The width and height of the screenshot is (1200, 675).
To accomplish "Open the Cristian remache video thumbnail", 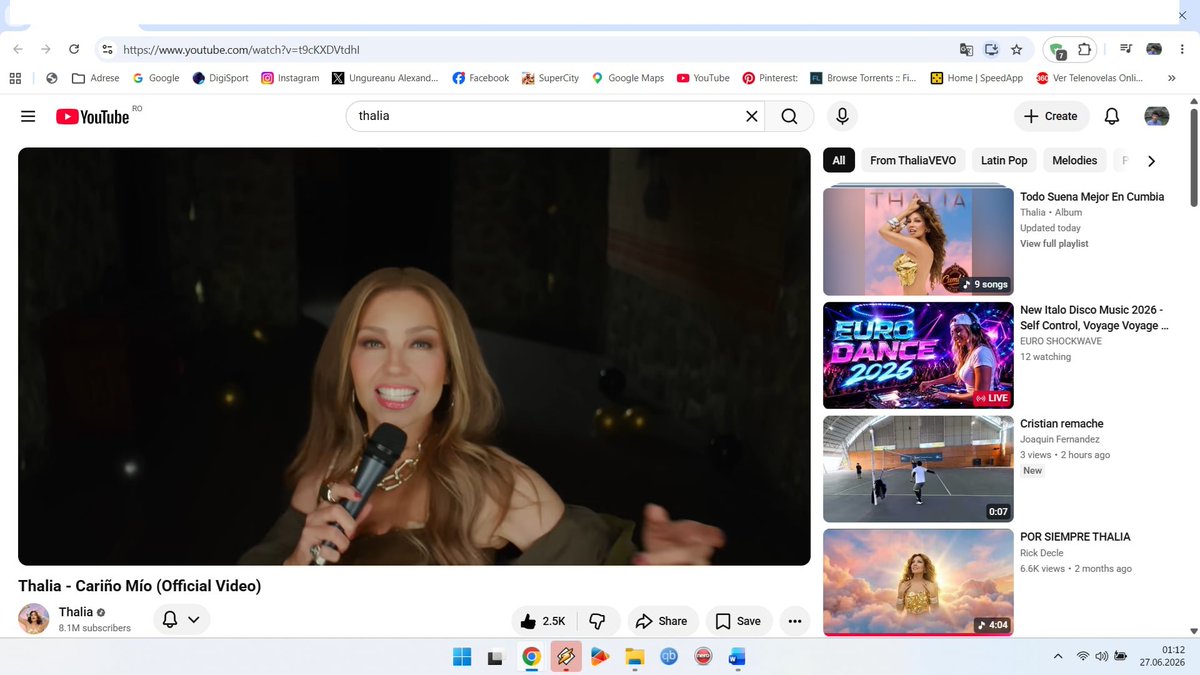I will [x=918, y=469].
